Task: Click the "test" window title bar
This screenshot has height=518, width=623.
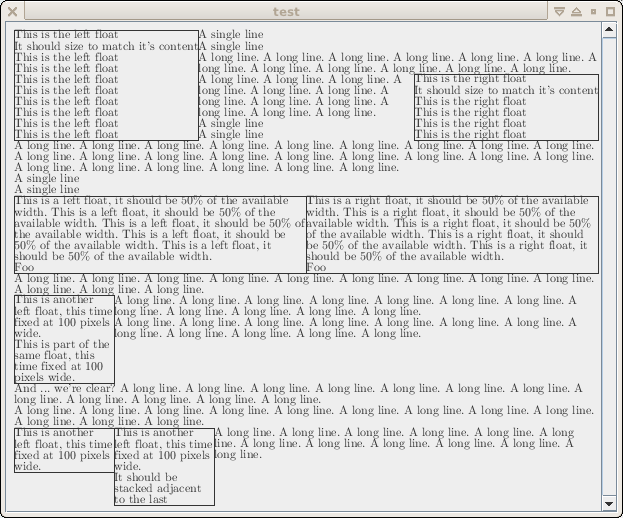Action: [286, 12]
